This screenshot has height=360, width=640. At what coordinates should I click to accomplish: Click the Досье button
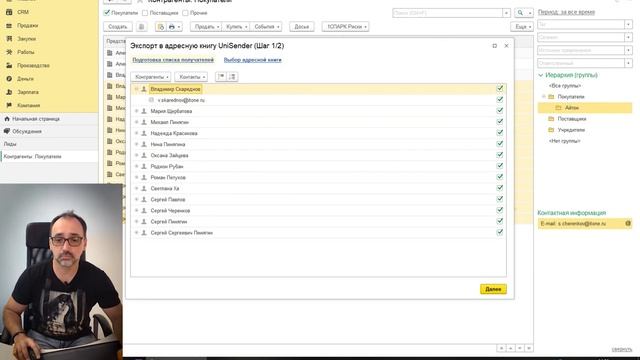302,27
